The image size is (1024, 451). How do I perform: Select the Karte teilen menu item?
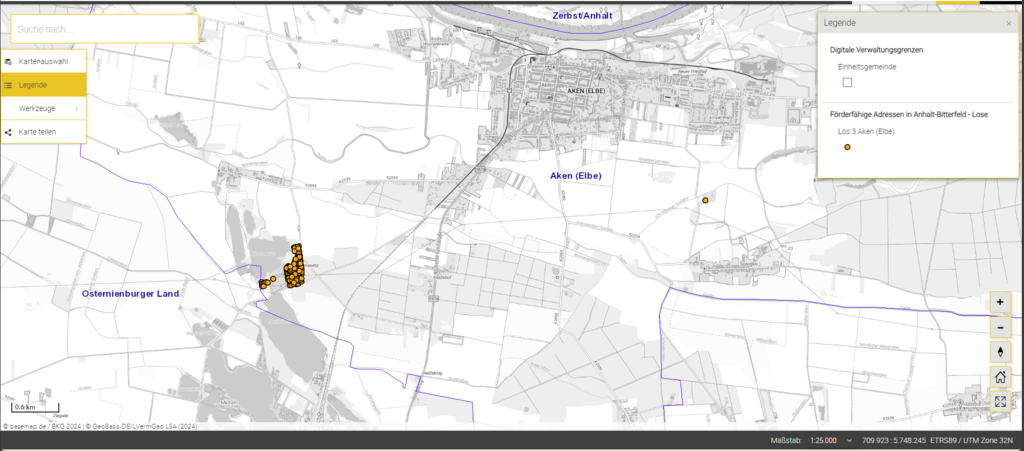(37, 132)
